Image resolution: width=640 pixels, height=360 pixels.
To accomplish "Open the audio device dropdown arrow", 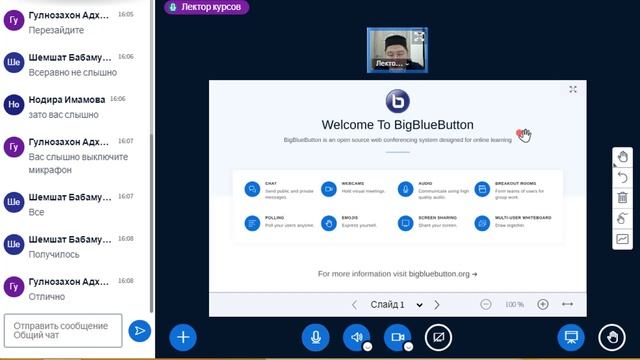I will click(x=367, y=347).
